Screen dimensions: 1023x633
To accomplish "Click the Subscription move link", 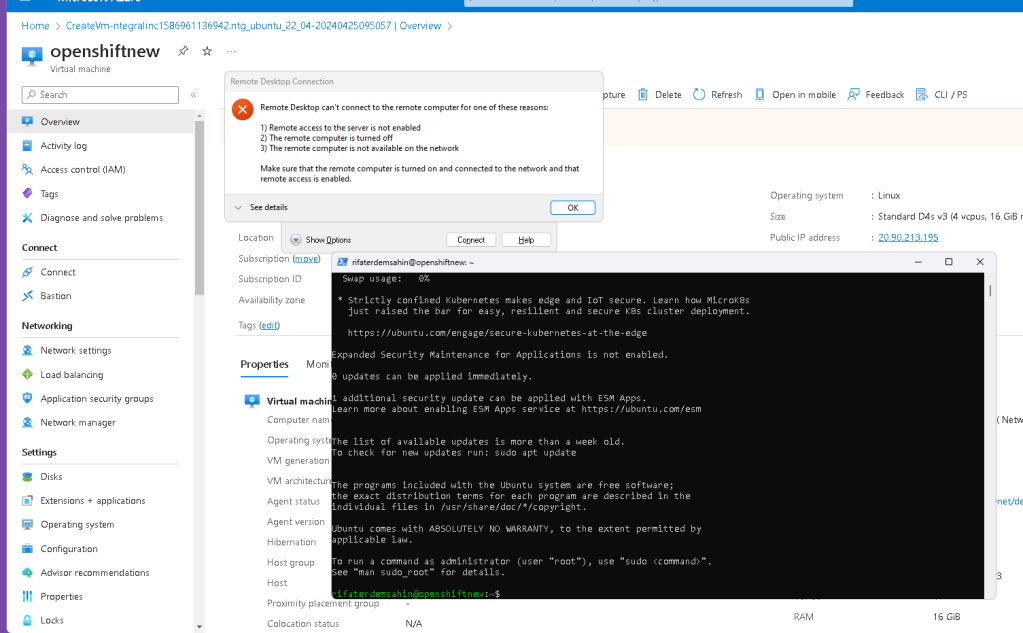I will tap(307, 258).
